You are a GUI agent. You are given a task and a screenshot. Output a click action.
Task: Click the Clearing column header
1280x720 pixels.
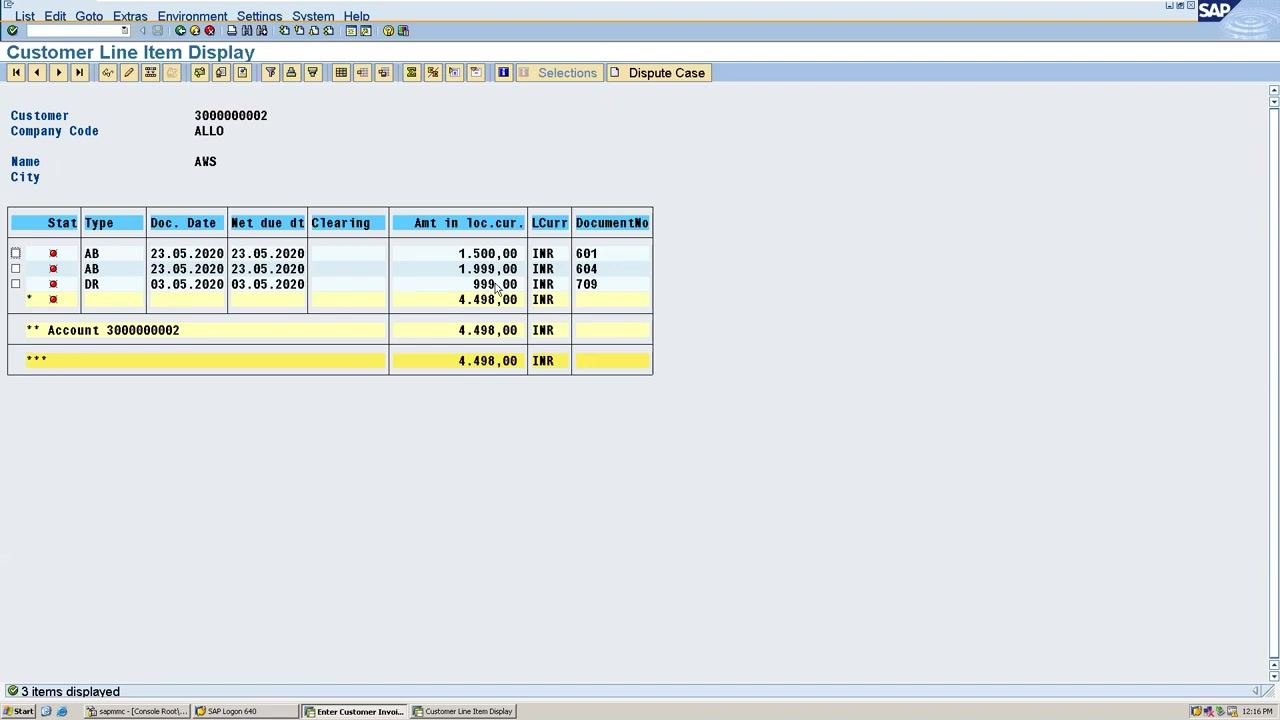tap(347, 223)
